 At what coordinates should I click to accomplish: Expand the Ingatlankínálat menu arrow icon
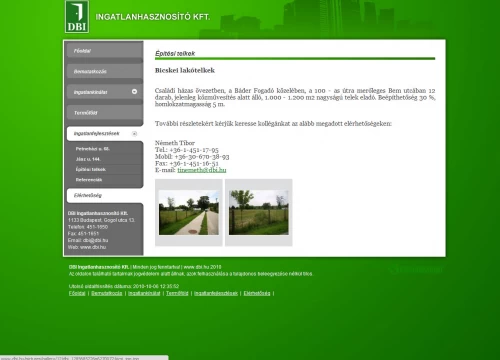134,91
